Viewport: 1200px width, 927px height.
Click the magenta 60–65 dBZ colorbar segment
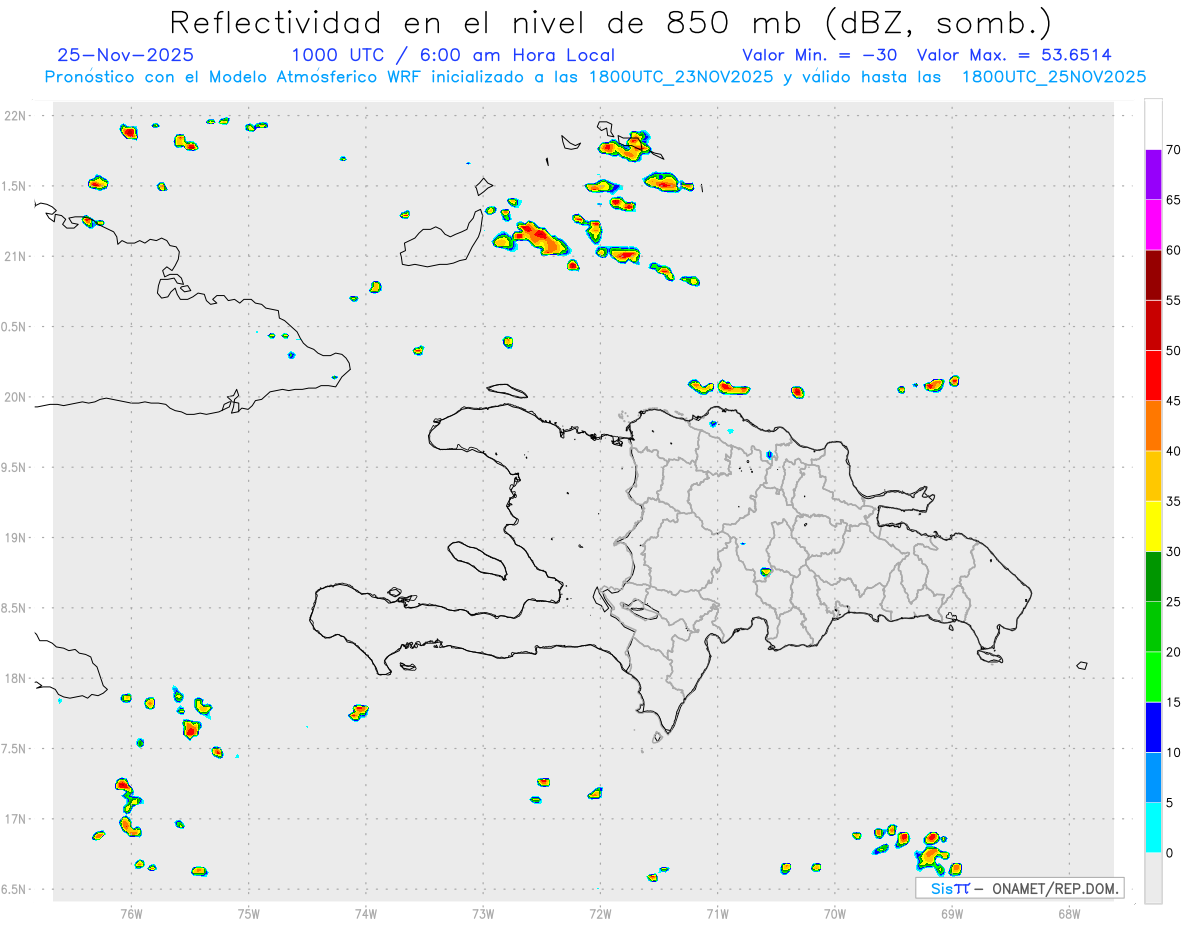[x=1153, y=224]
